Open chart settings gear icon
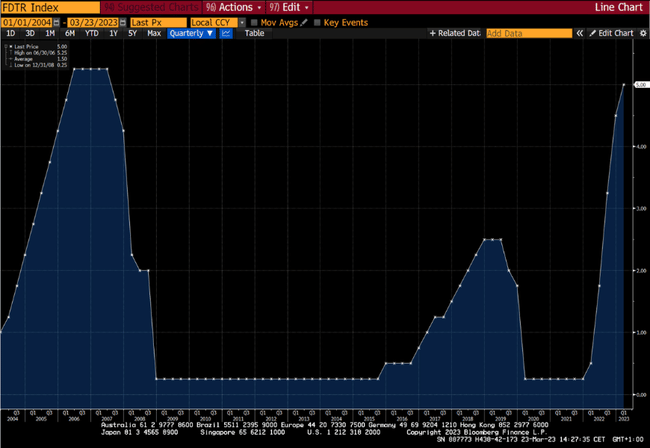The image size is (650, 448). [x=641, y=33]
